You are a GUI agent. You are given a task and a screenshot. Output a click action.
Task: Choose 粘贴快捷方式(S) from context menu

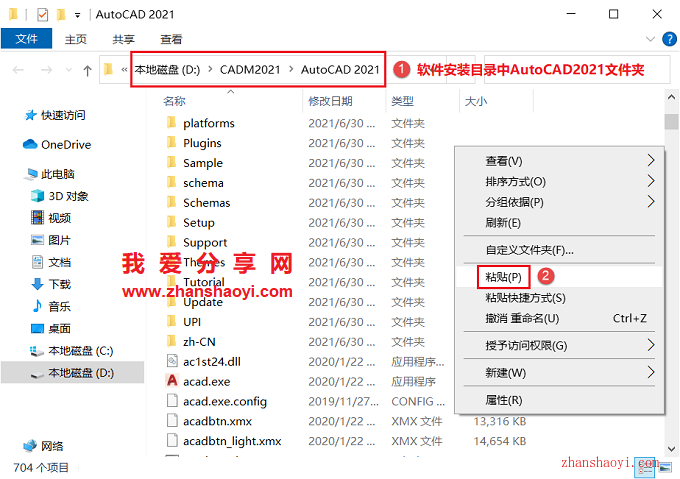click(559, 298)
